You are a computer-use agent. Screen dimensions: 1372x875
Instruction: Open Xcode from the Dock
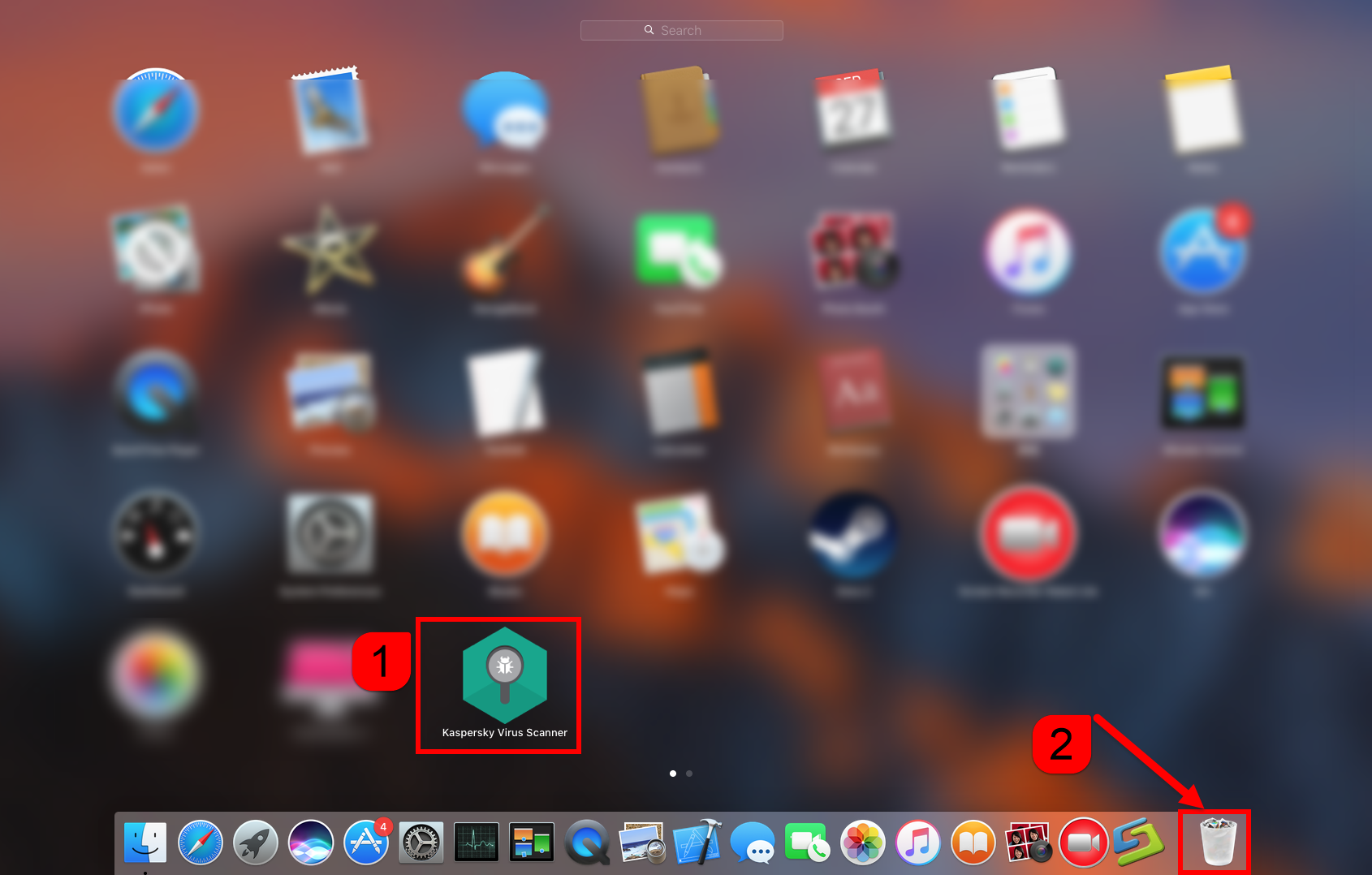click(x=697, y=843)
